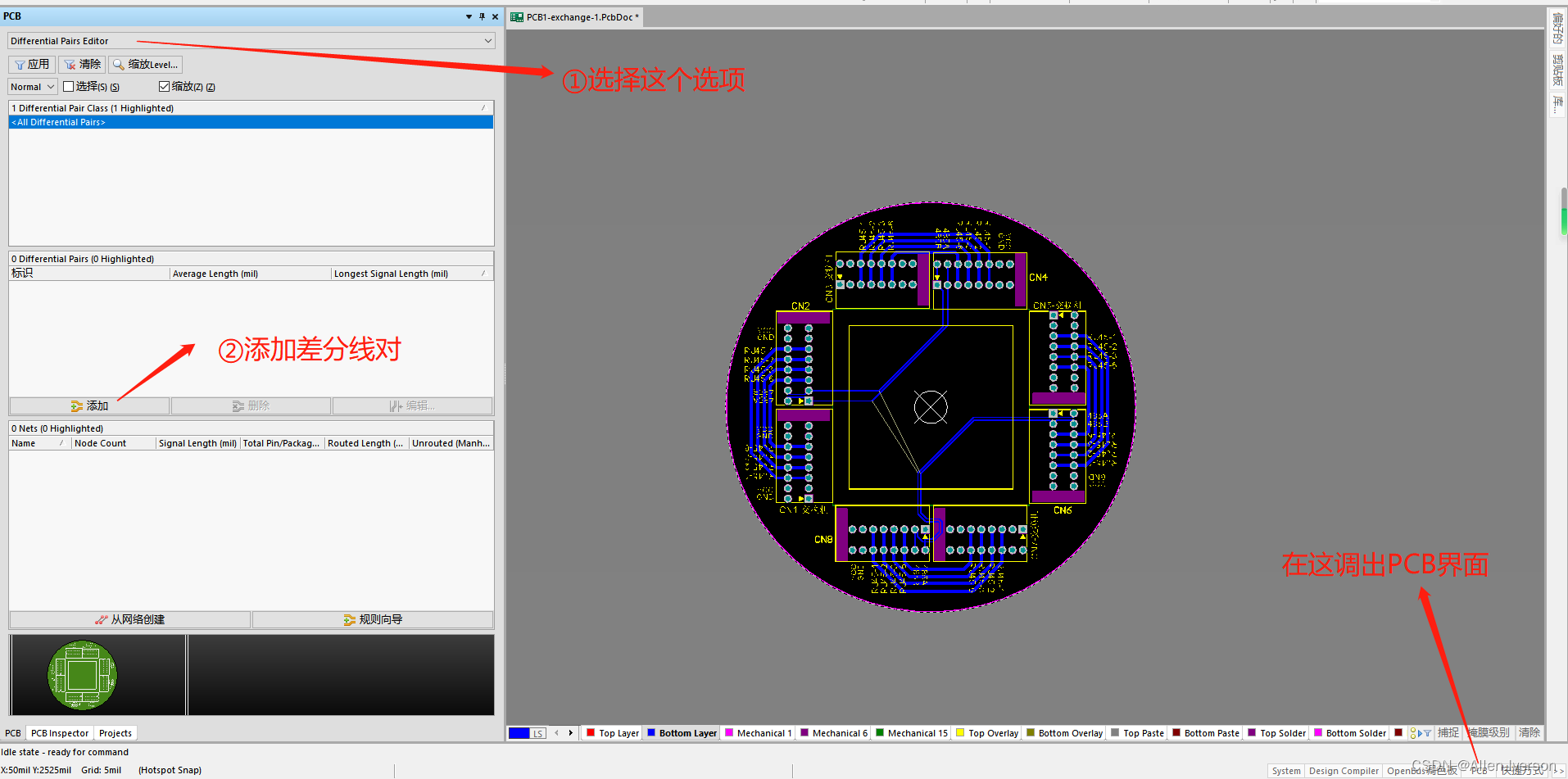Open the Design Compiler panel menu
1568x779 pixels.
tap(1344, 771)
